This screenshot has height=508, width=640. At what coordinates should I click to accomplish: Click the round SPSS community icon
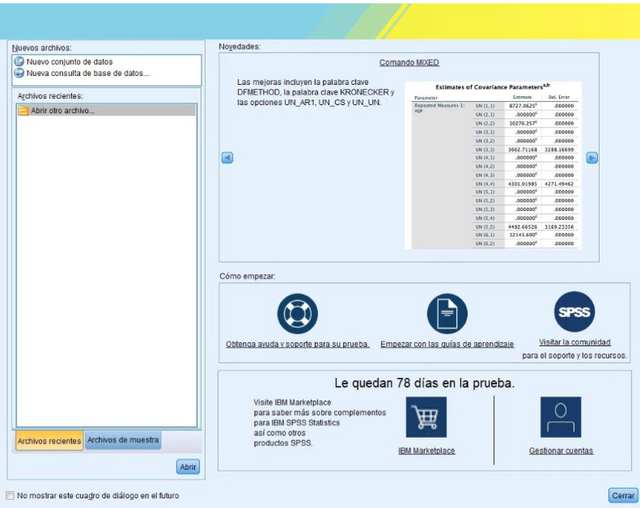click(x=574, y=312)
